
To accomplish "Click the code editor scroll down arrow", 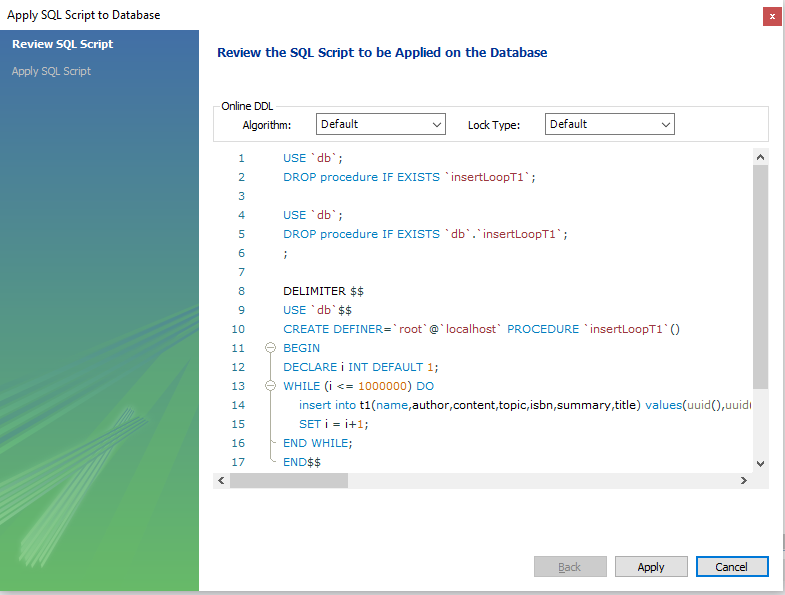I will pos(760,463).
